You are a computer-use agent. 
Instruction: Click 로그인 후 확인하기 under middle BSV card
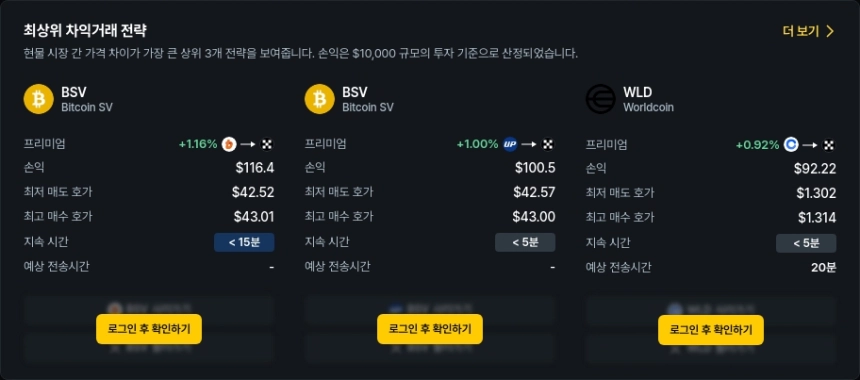coord(430,329)
